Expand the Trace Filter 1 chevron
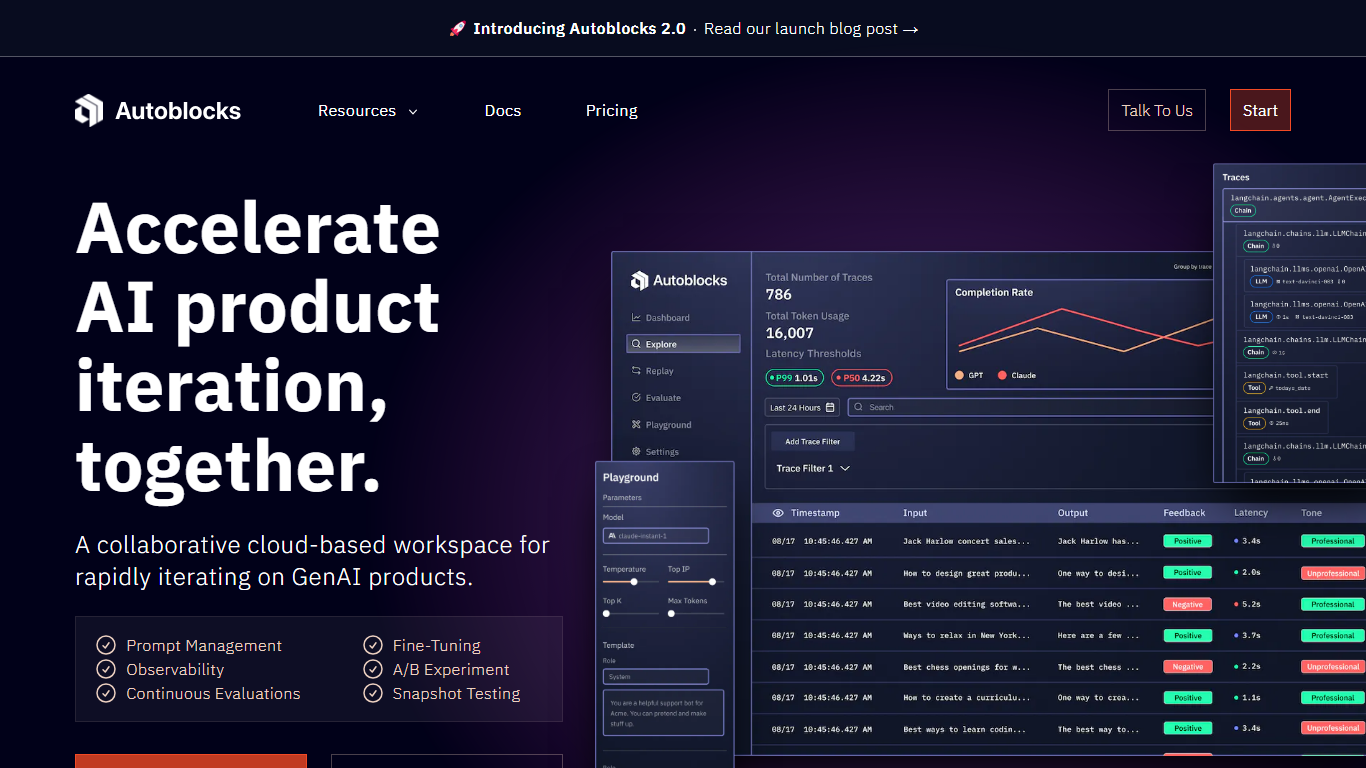The width and height of the screenshot is (1366, 768). 845,469
